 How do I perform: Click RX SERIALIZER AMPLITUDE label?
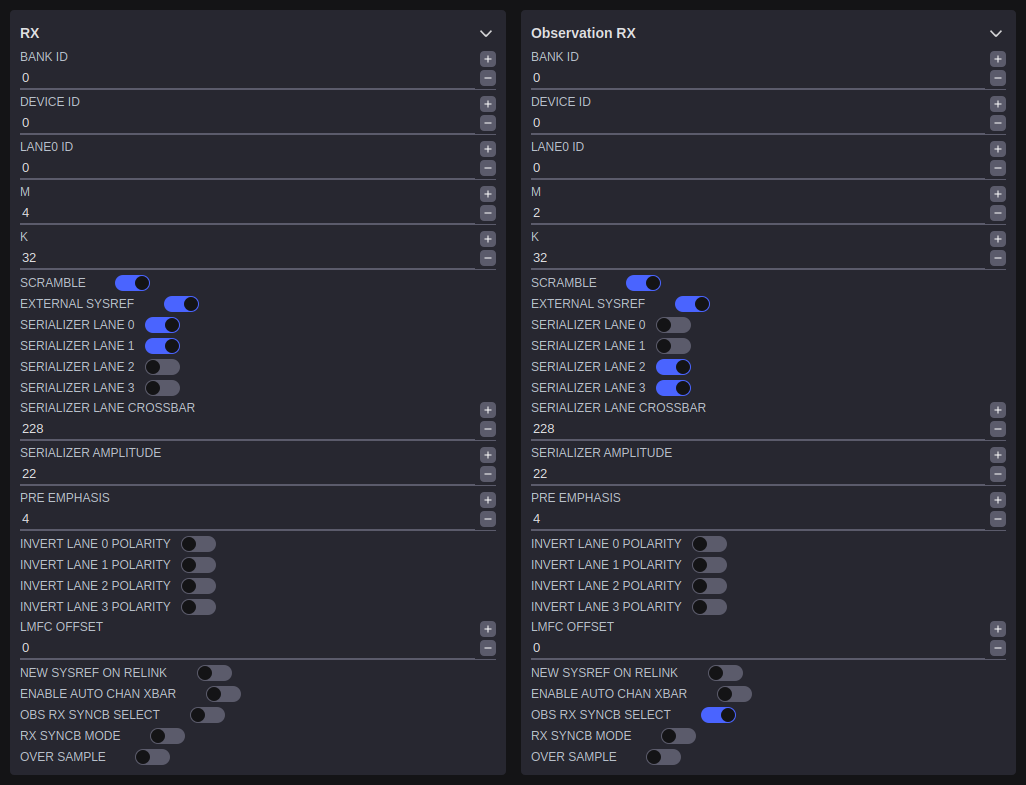pos(90,453)
